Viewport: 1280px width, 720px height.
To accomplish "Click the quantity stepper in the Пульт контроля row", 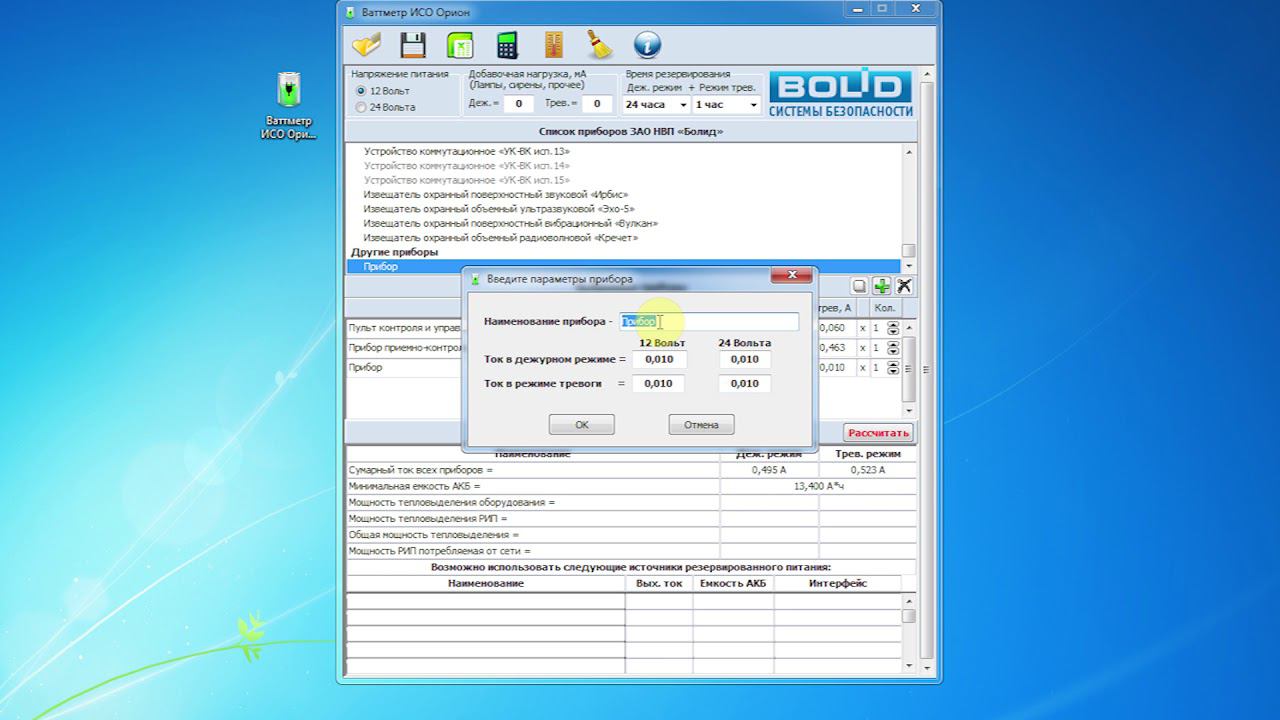I will (892, 328).
